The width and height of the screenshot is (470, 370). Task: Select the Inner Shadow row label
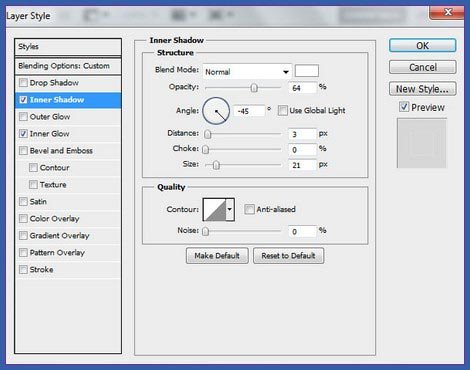(x=57, y=100)
